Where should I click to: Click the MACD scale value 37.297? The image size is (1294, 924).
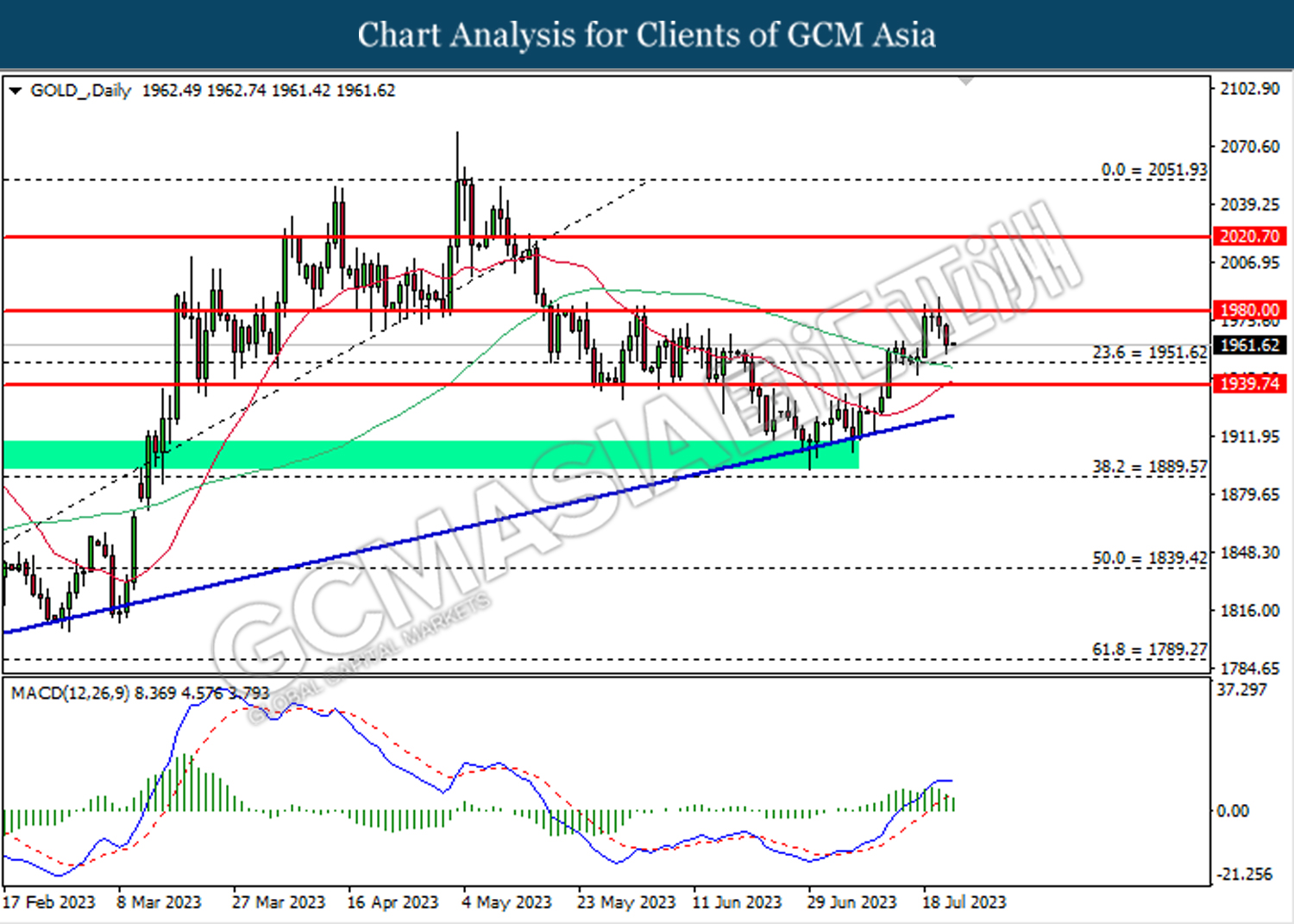[1241, 690]
